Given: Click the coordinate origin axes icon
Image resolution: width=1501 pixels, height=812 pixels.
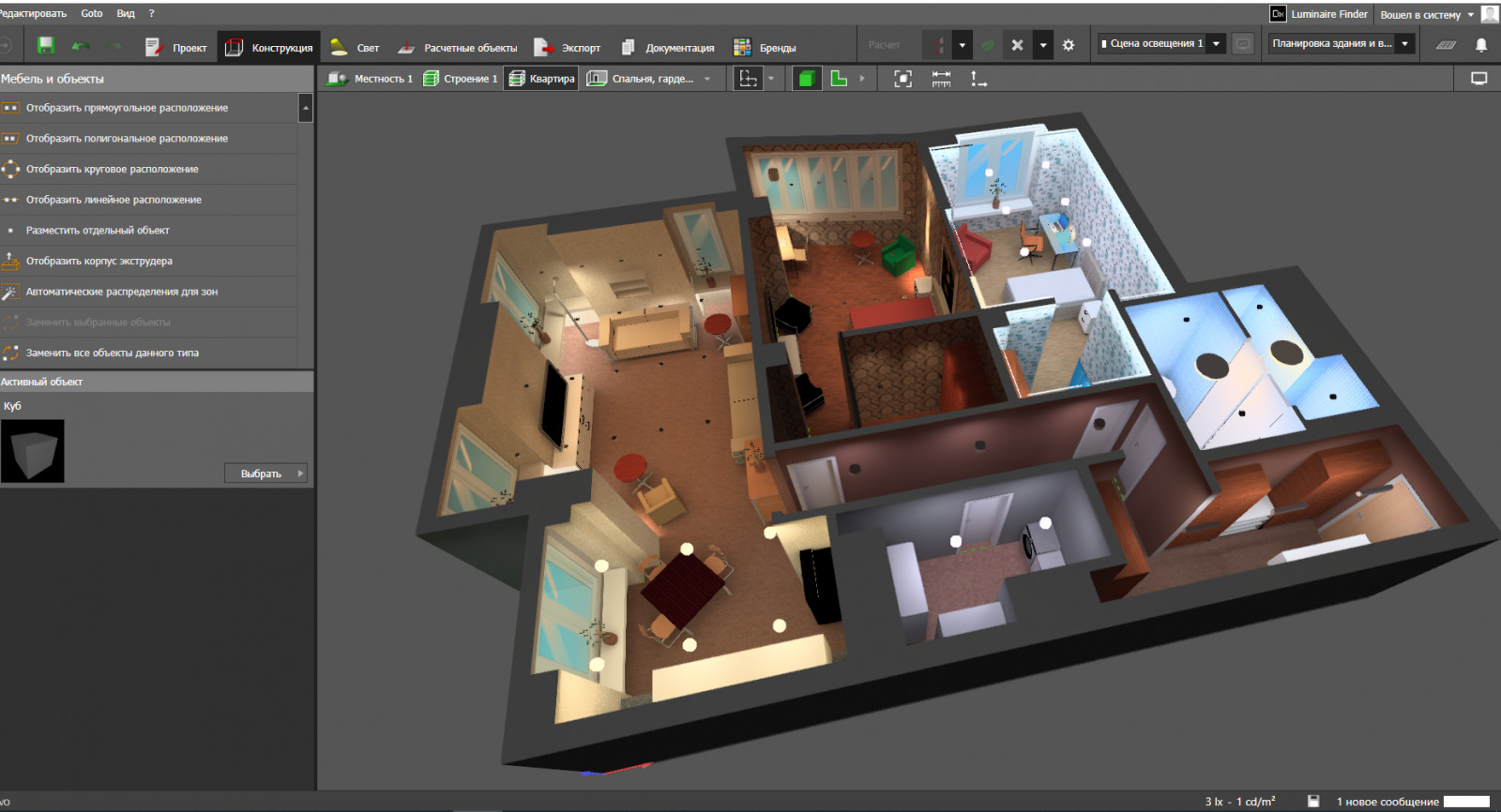Looking at the screenshot, I should 978,79.
